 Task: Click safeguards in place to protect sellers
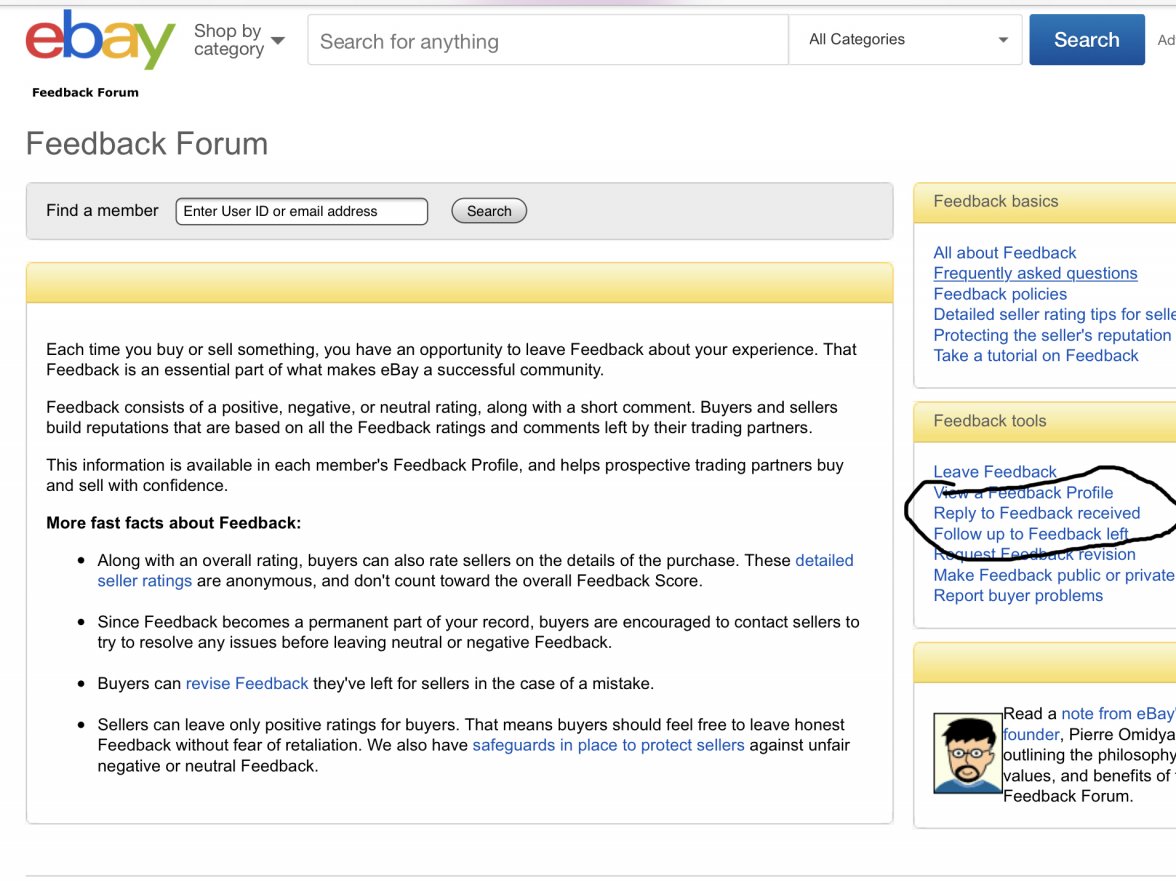tap(608, 745)
